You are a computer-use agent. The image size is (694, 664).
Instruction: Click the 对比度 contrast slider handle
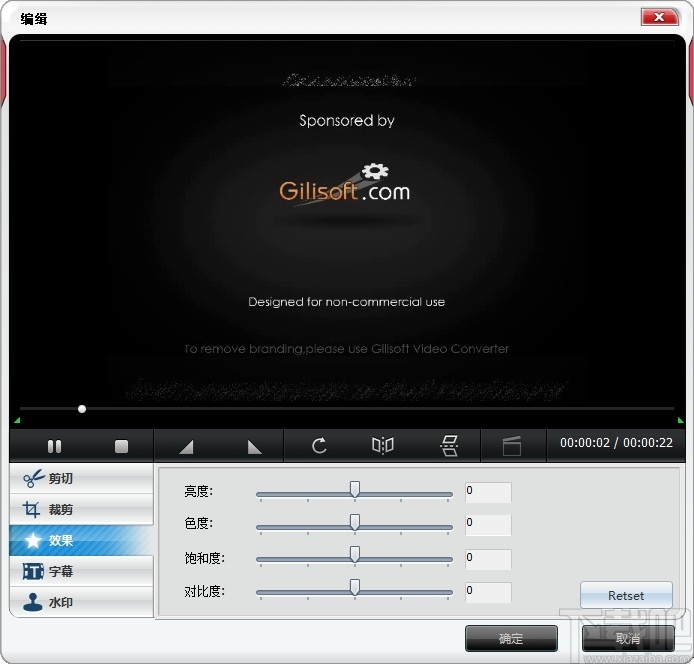pos(355,588)
